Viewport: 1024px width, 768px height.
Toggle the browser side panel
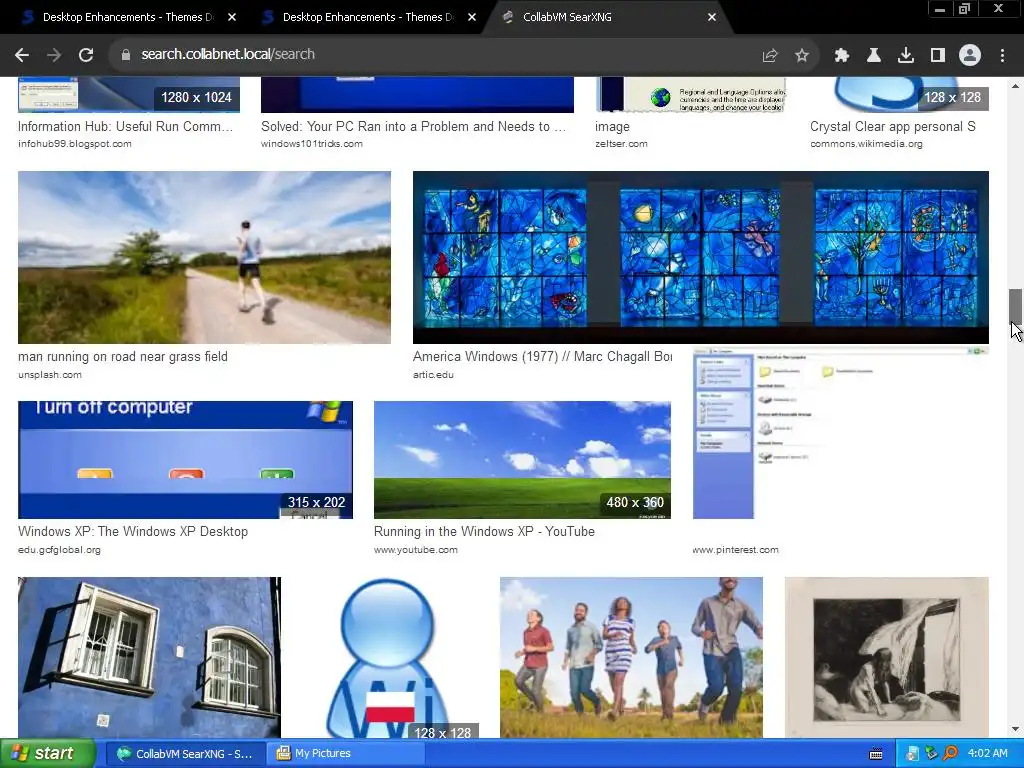(x=938, y=56)
